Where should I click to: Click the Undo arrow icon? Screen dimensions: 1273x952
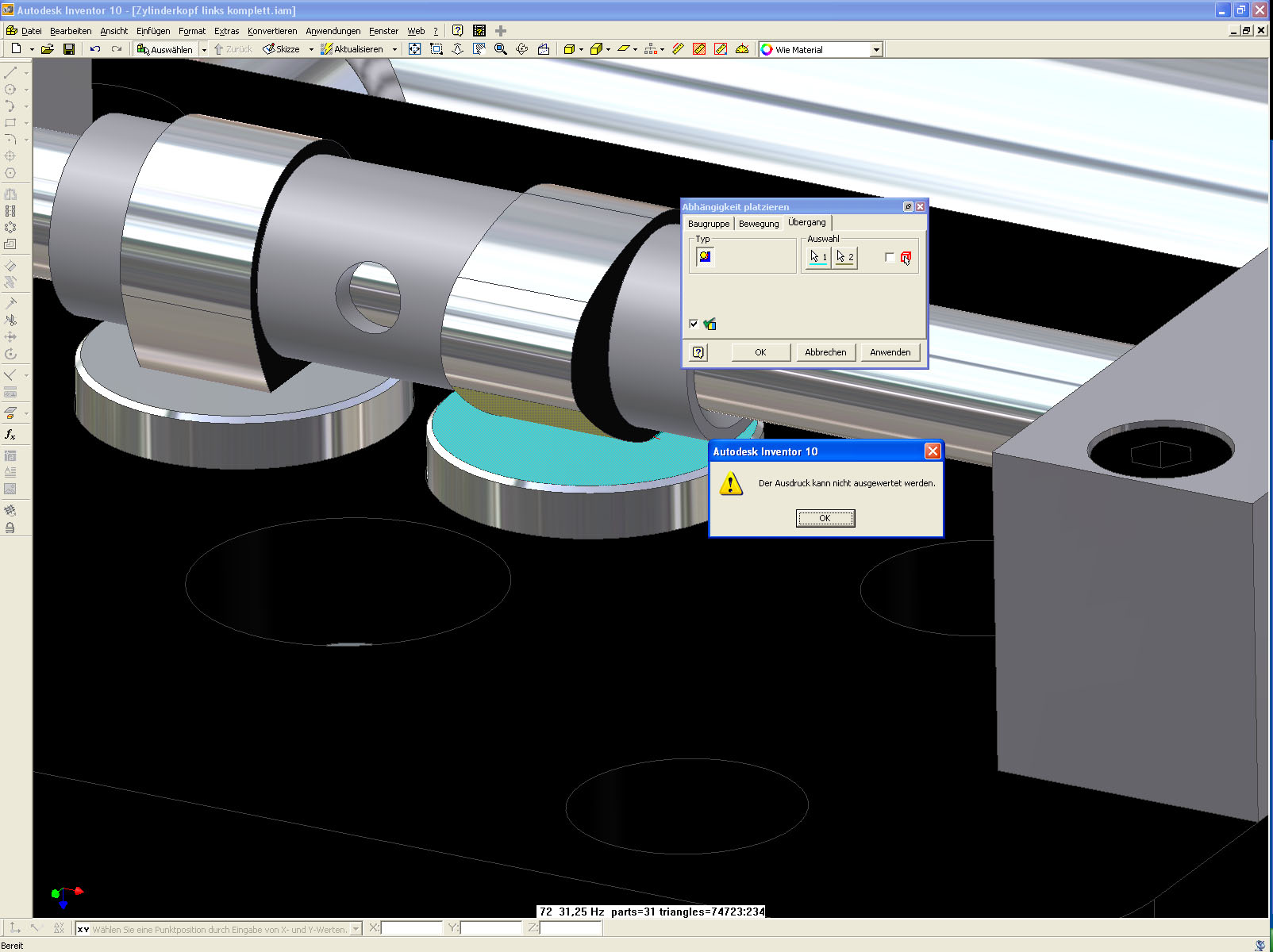95,49
